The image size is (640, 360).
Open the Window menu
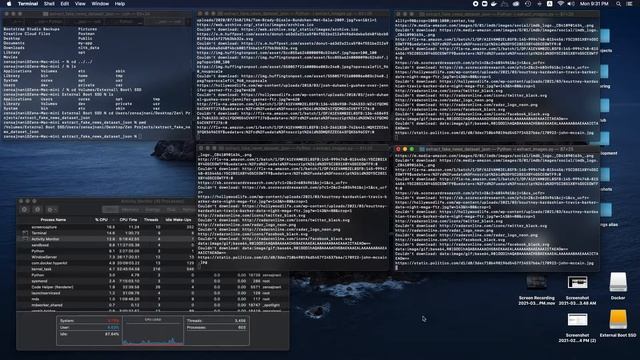pyautogui.click(x=100, y=4)
